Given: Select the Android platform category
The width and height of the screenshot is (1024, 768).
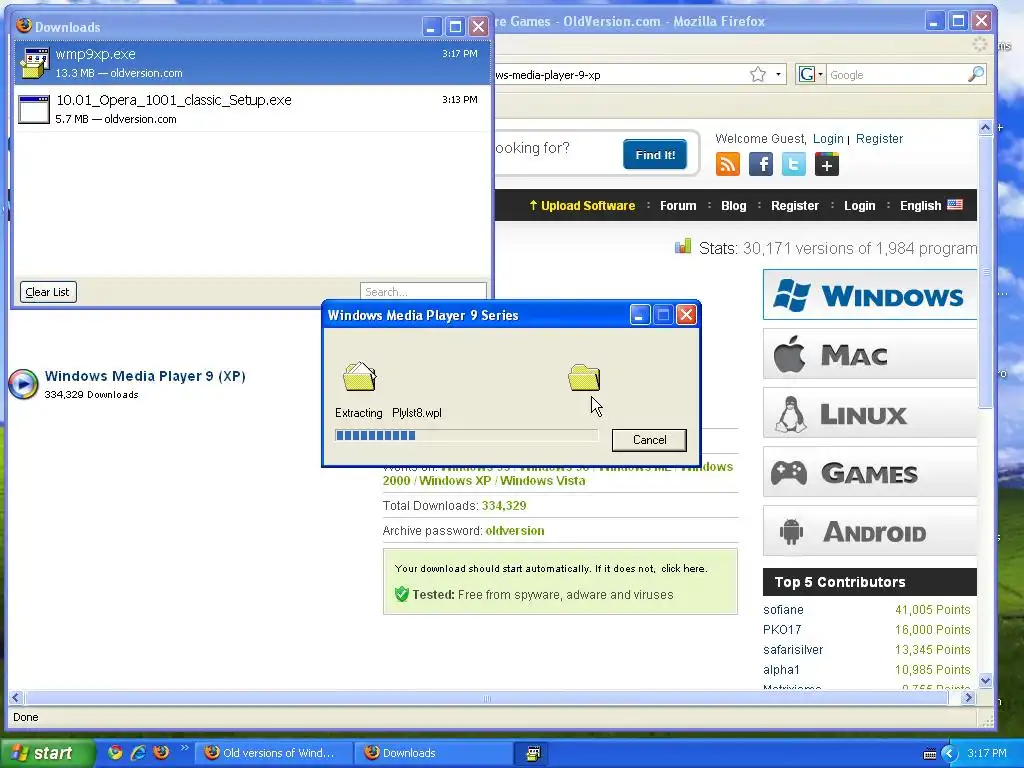Looking at the screenshot, I should tap(870, 531).
